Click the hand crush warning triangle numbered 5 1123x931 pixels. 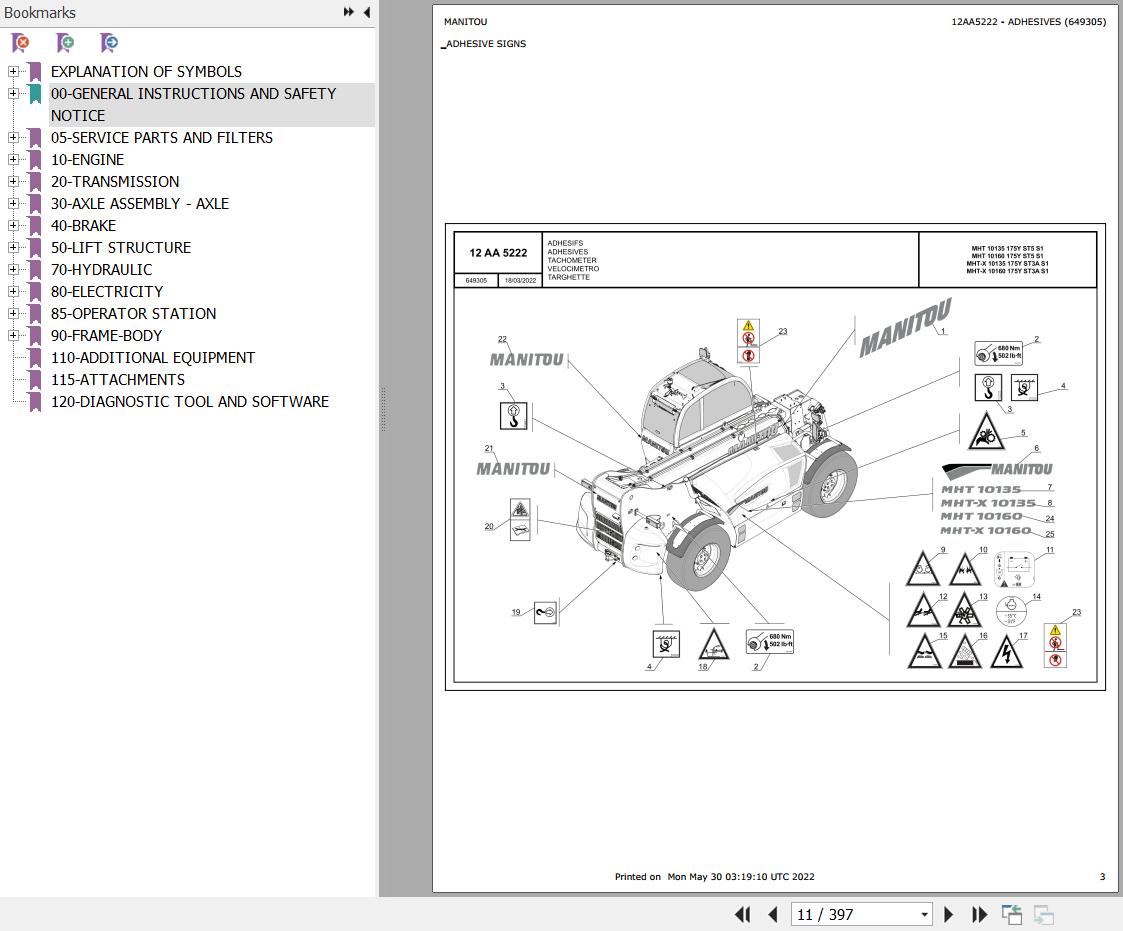point(986,432)
